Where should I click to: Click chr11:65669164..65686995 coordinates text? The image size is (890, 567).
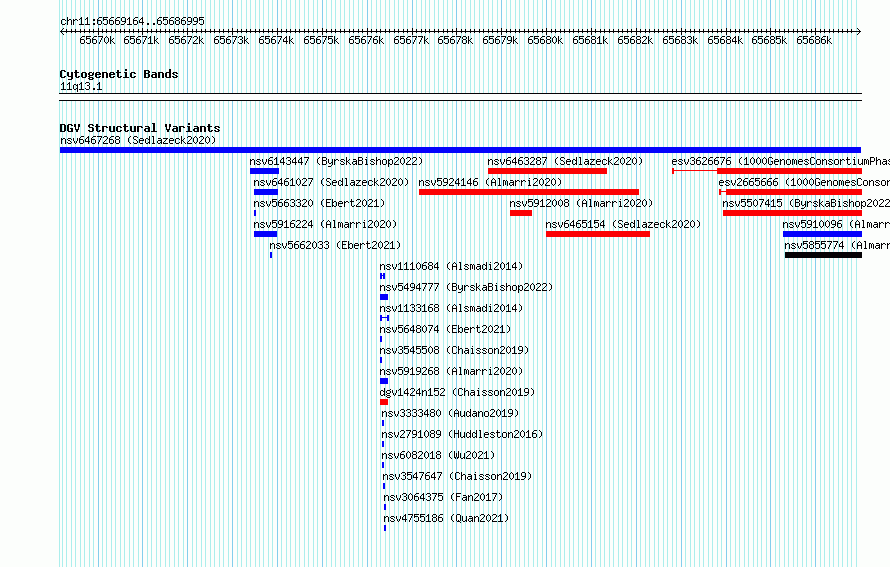pyautogui.click(x=132, y=21)
